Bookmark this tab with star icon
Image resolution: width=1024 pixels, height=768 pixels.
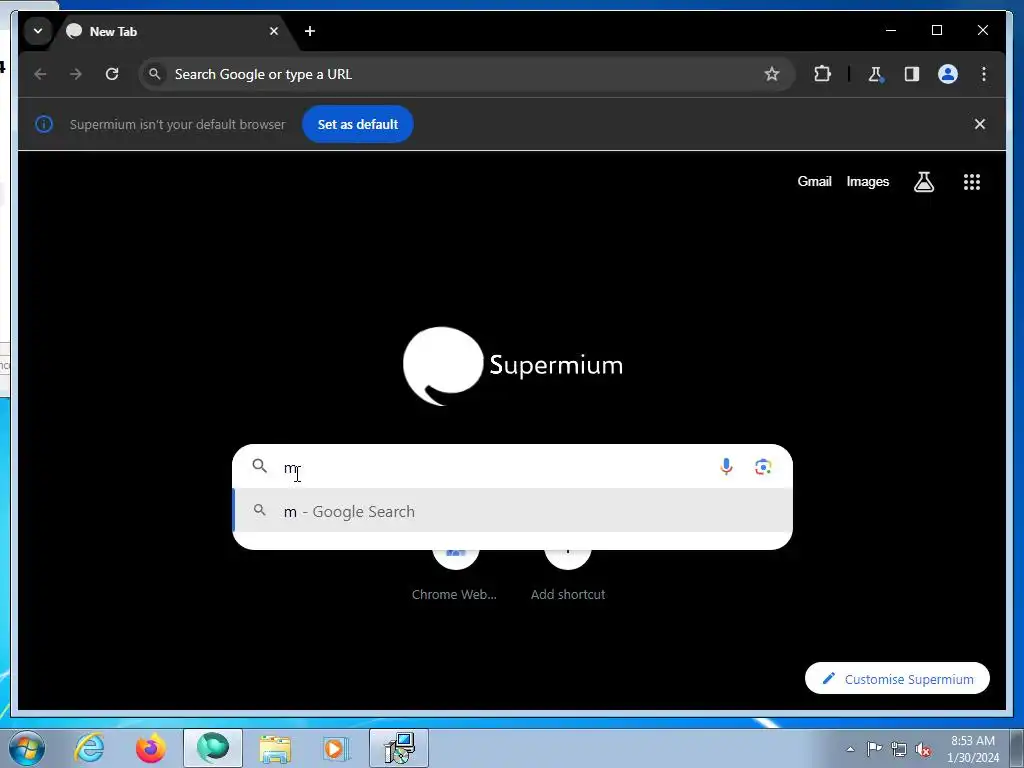point(771,74)
